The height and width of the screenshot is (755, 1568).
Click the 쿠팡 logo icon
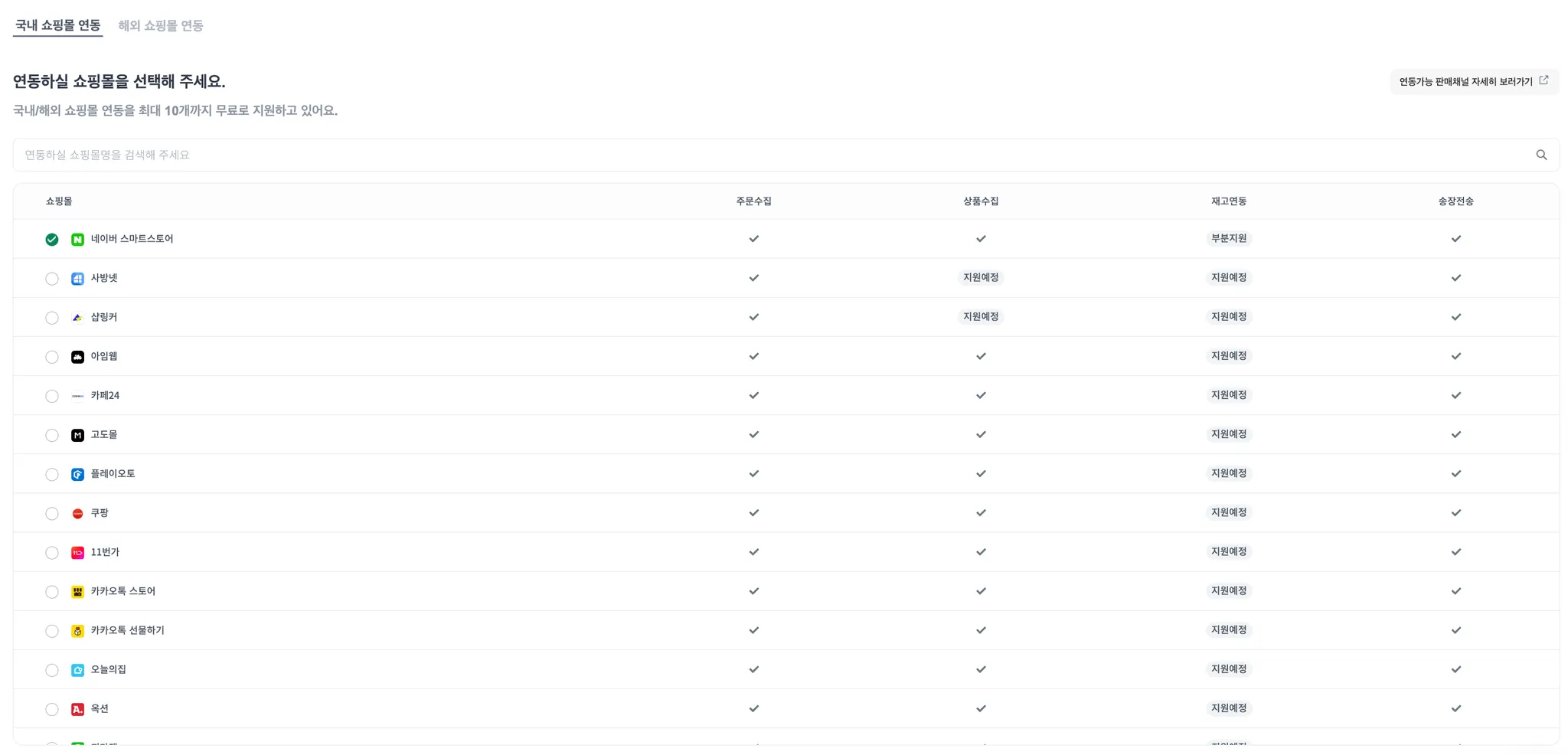(x=77, y=514)
